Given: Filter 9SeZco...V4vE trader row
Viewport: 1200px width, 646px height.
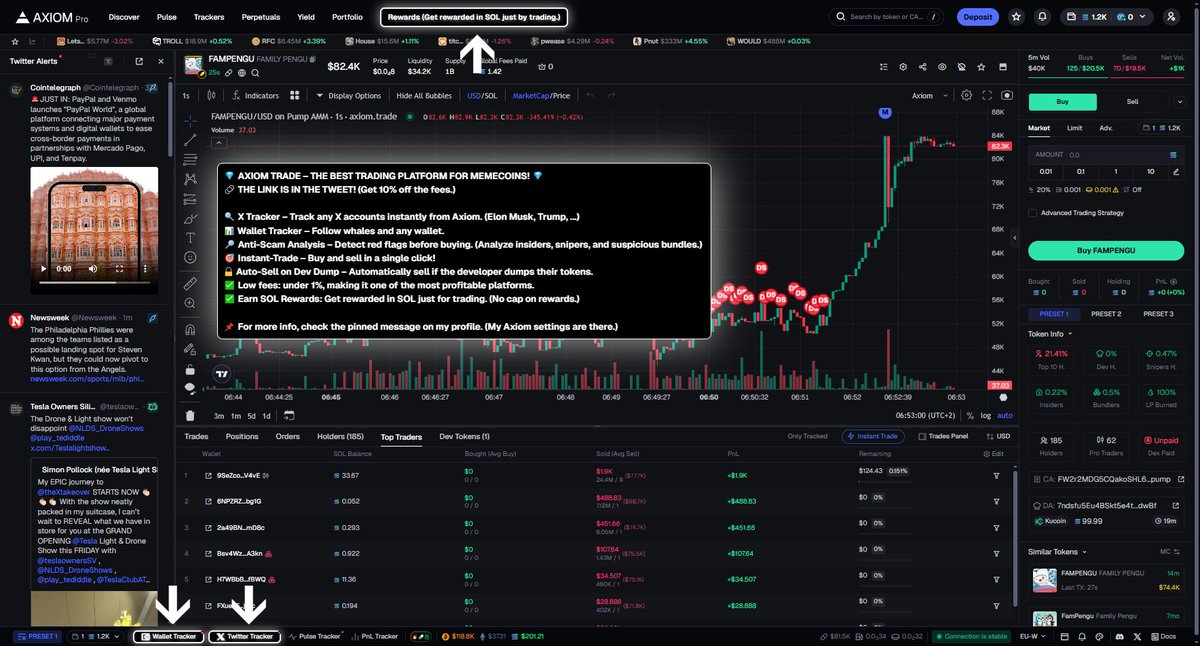Looking at the screenshot, I should (996, 475).
